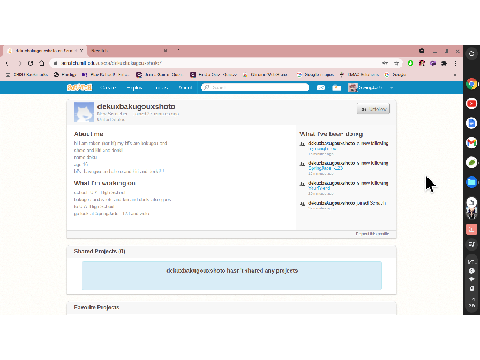Open Gmail from the shelf
The image size is (480, 360).
471,143
